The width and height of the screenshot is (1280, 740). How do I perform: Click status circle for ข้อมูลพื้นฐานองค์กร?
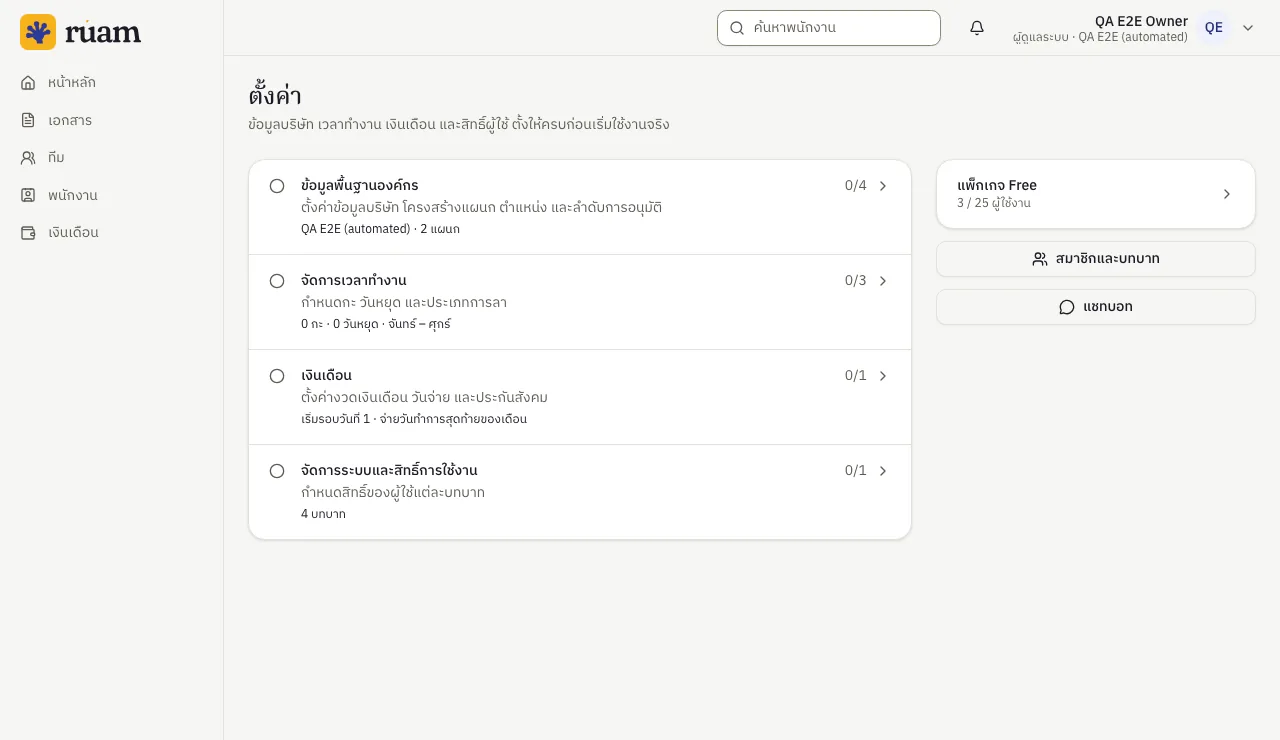click(x=277, y=186)
